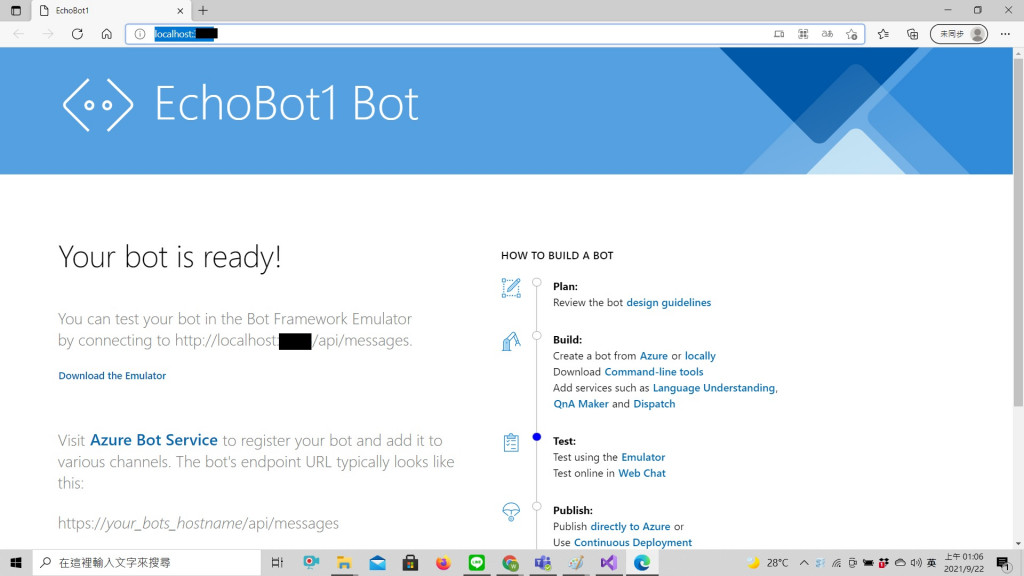Go to the browser home page
Viewport: 1024px width, 576px height.
pos(106,34)
